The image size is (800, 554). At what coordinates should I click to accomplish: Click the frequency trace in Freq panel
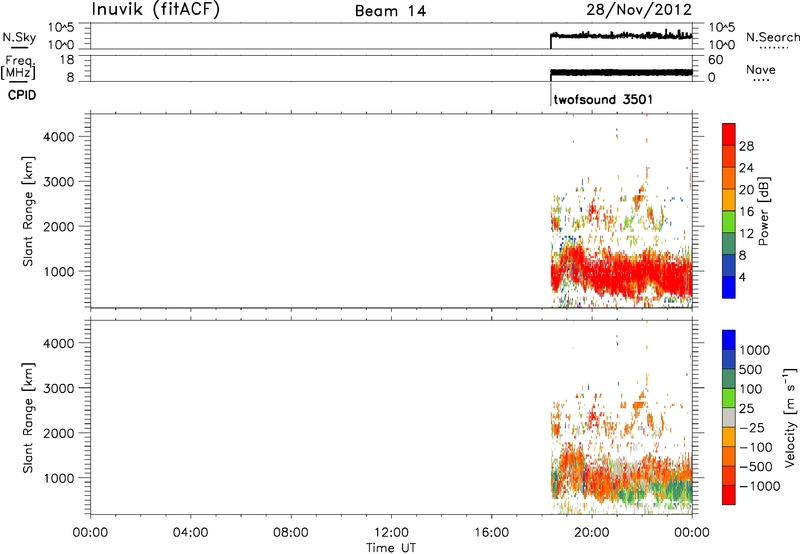click(621, 72)
